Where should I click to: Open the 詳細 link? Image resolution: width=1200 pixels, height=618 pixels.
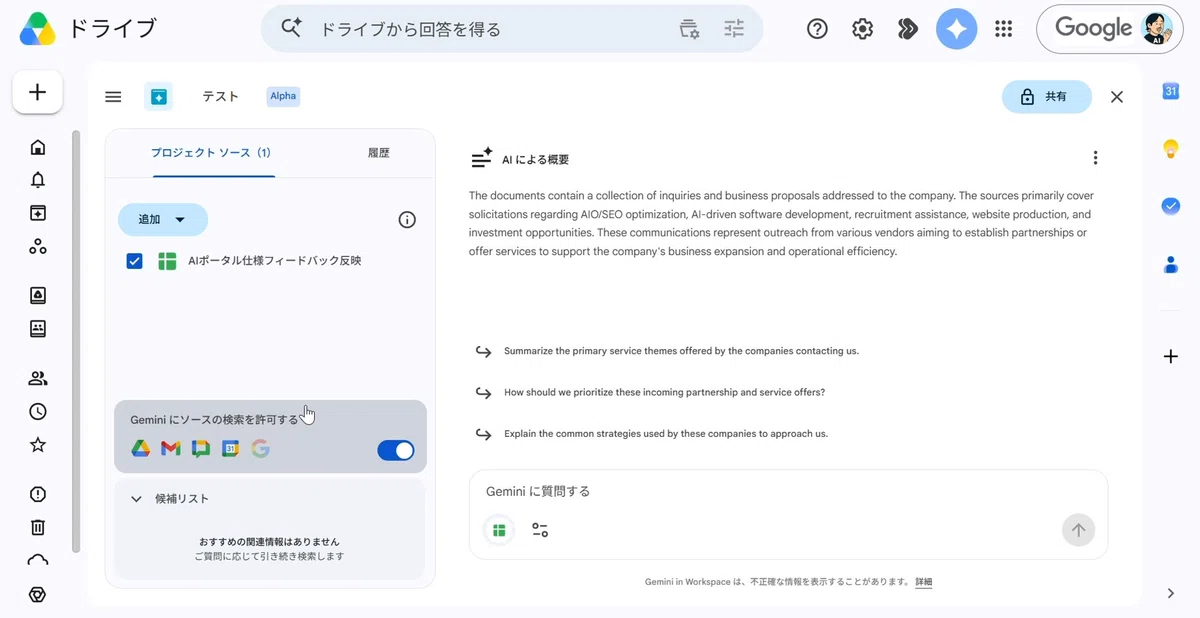tap(923, 582)
